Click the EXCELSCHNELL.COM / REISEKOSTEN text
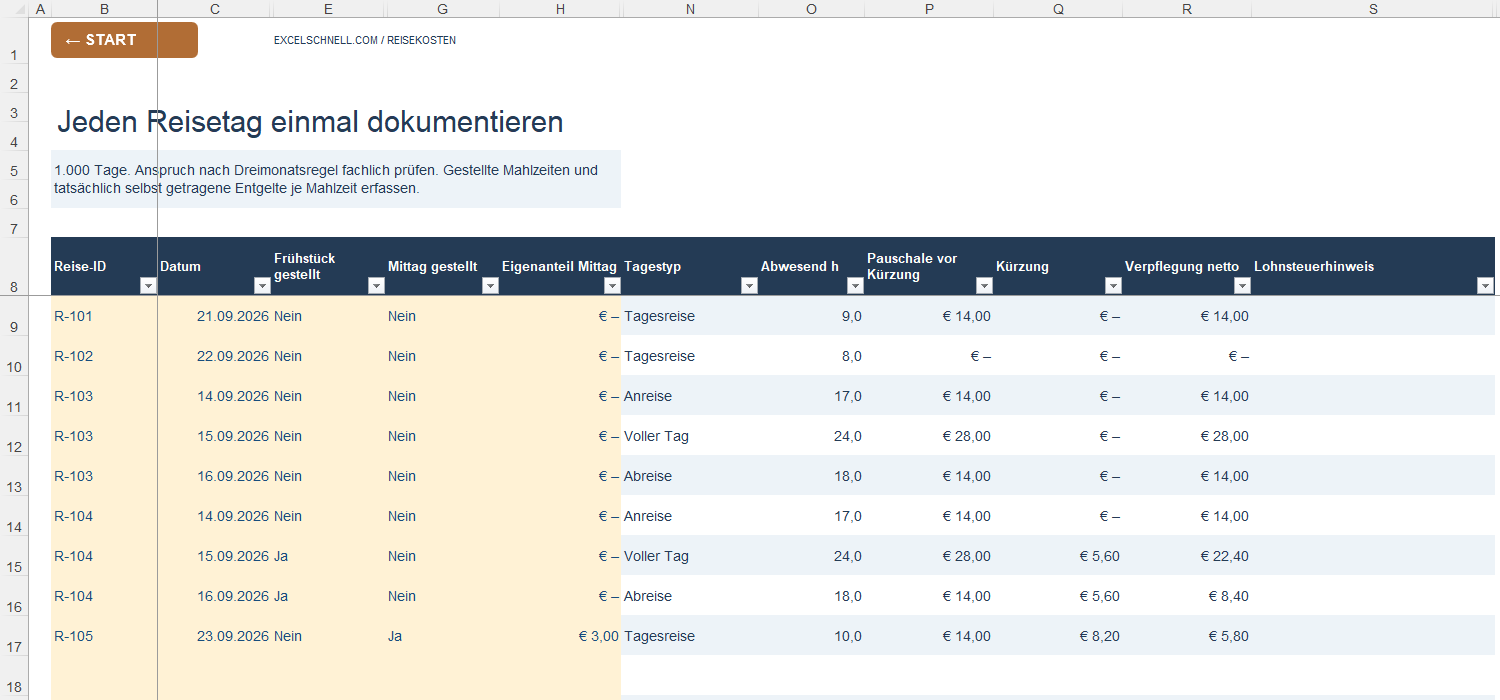The width and height of the screenshot is (1500, 700). click(x=365, y=41)
